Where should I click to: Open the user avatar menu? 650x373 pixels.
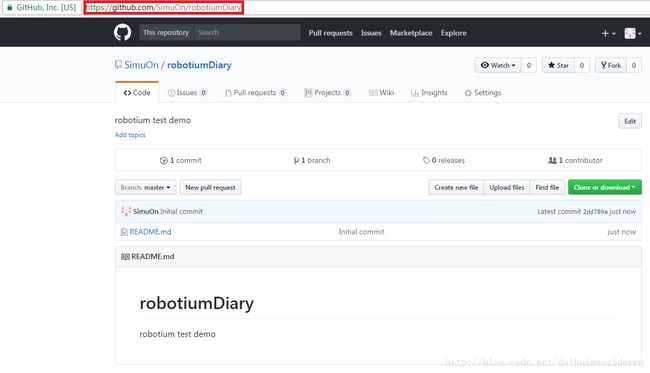[633, 33]
